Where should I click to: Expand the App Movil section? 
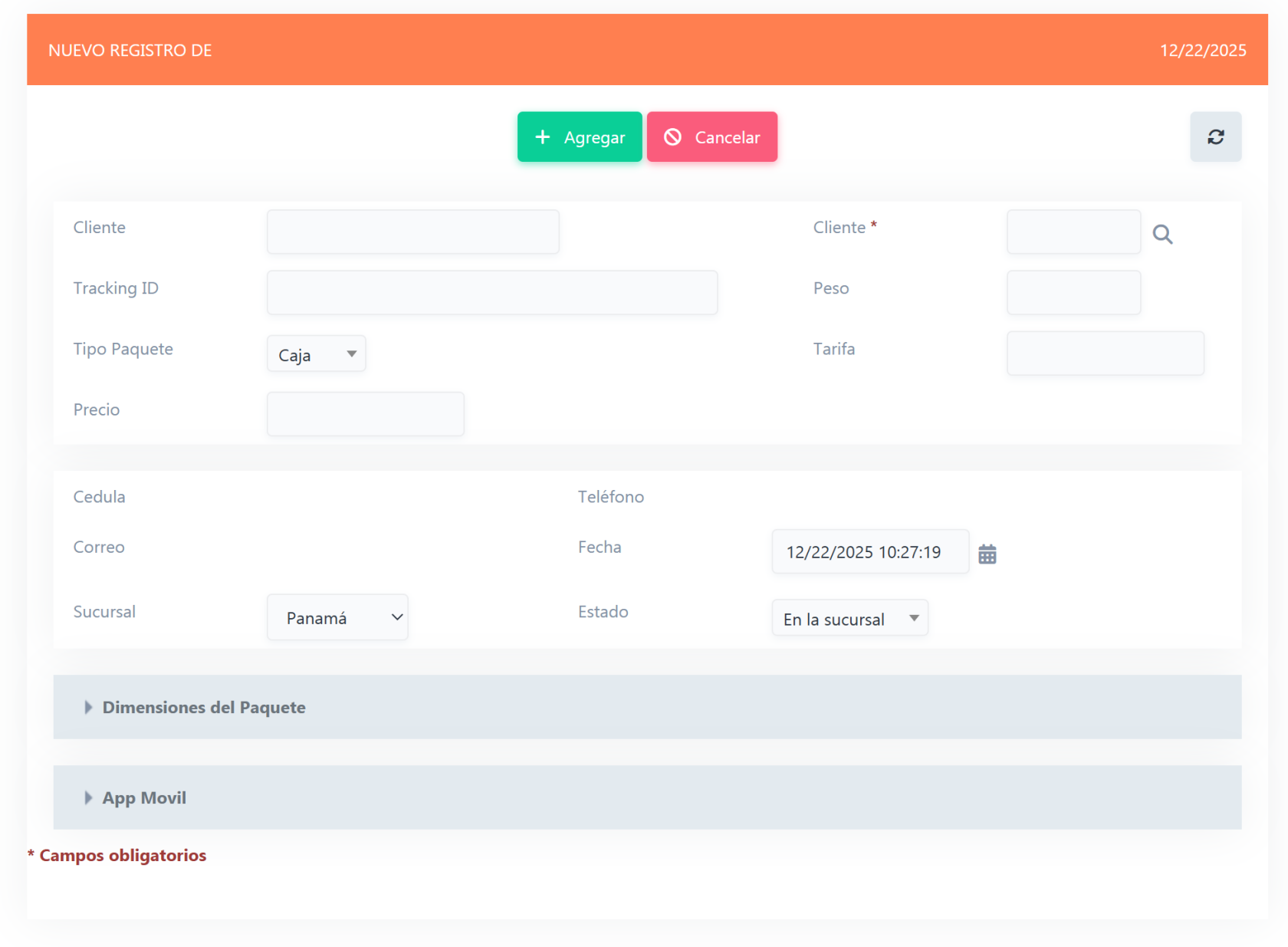click(x=144, y=797)
